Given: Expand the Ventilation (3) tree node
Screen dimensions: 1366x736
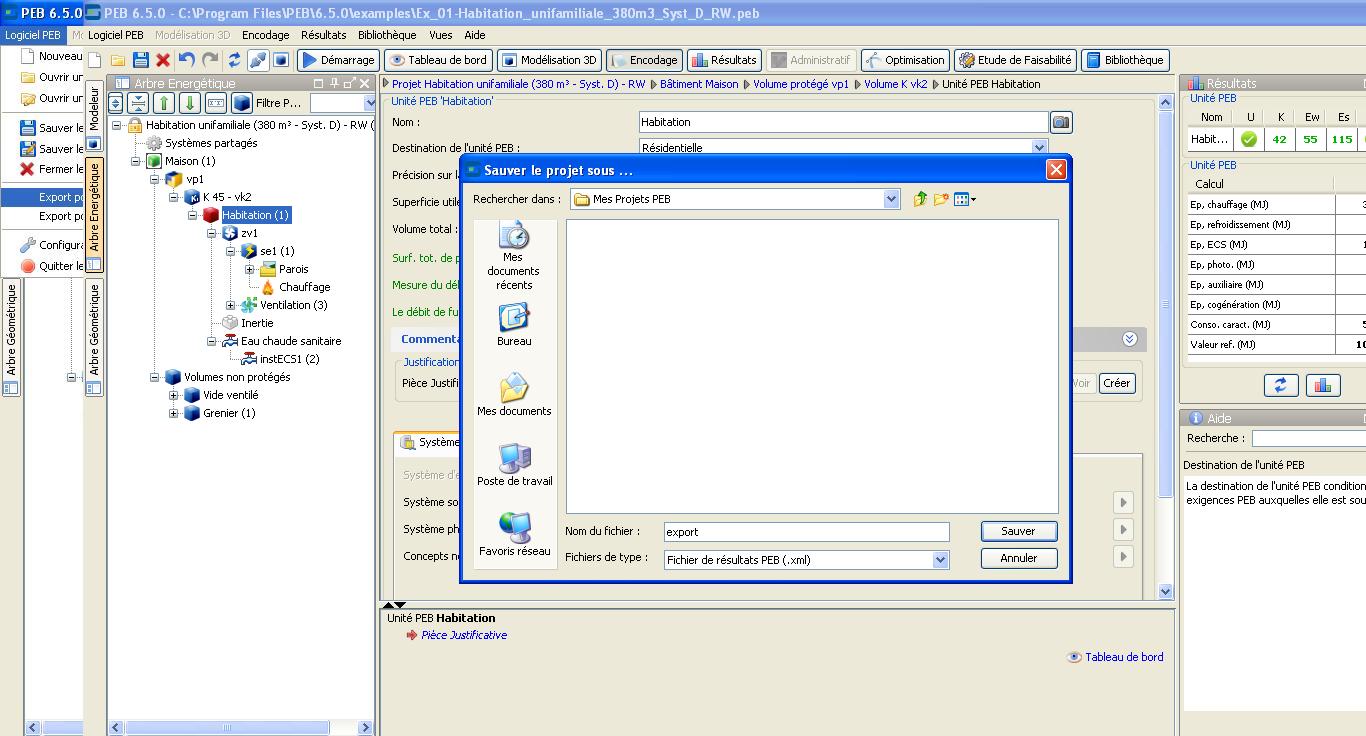Looking at the screenshot, I should coord(230,305).
